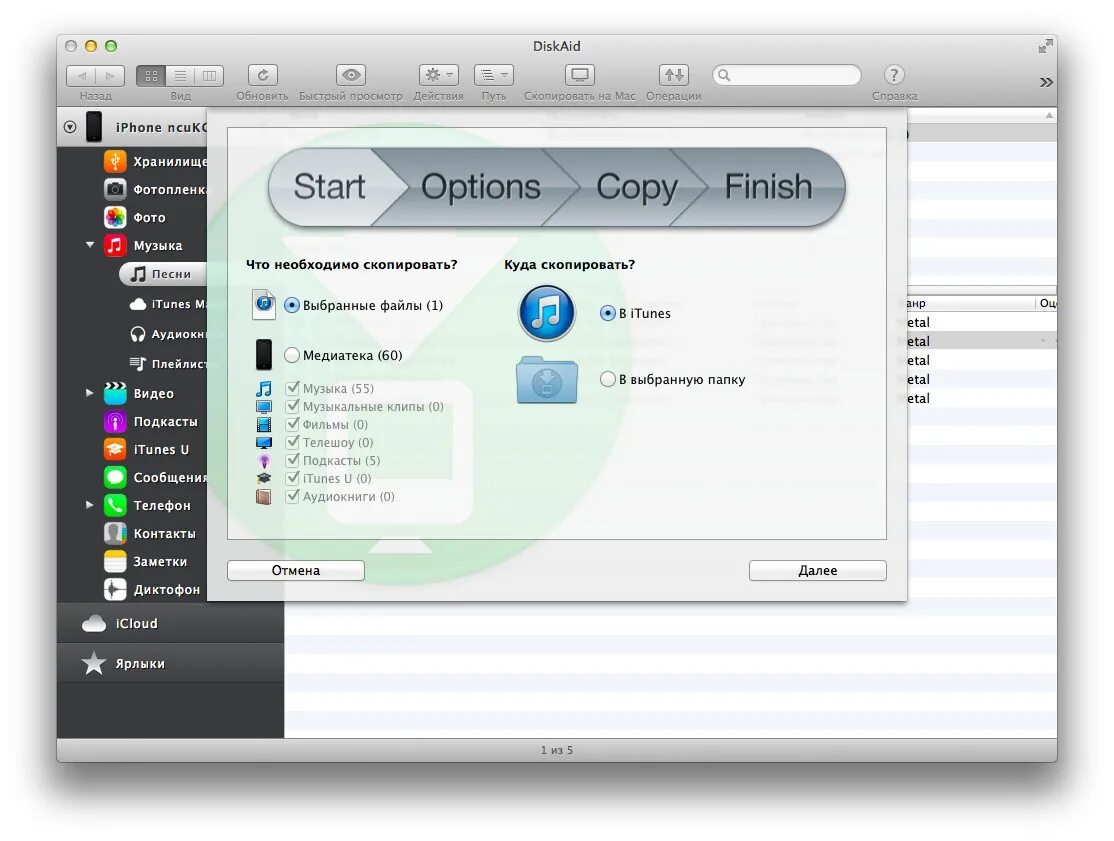Toggle Подкасты (5) checkbox

click(x=292, y=460)
